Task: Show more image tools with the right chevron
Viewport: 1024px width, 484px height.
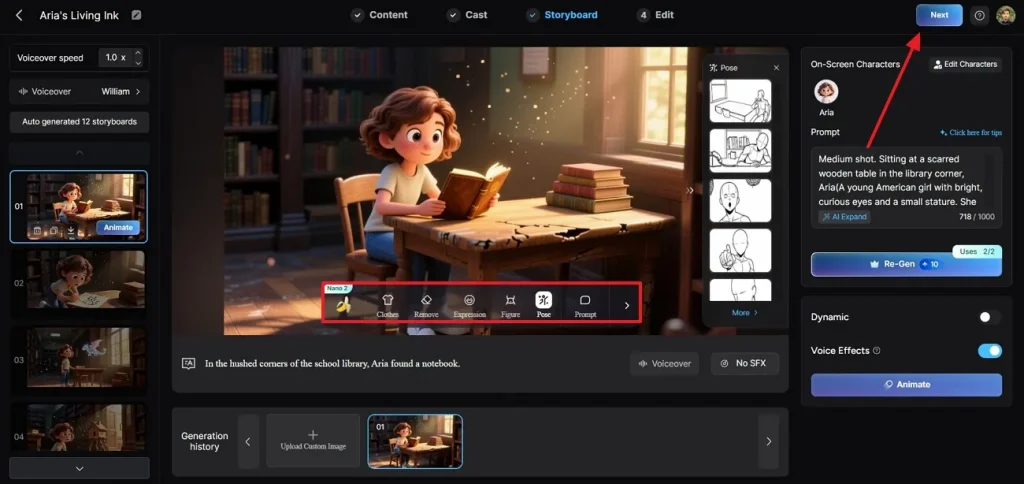Action: [x=627, y=305]
